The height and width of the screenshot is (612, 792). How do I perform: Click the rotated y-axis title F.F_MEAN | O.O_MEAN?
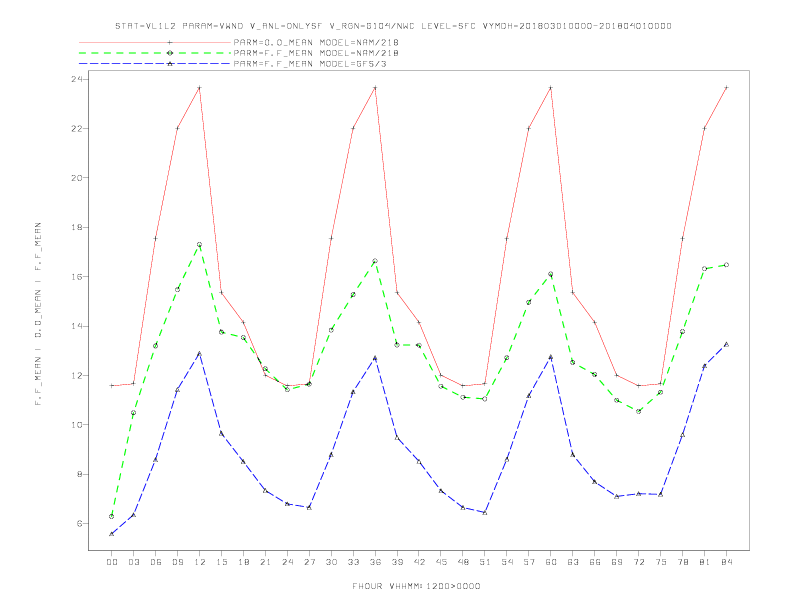pos(38,314)
